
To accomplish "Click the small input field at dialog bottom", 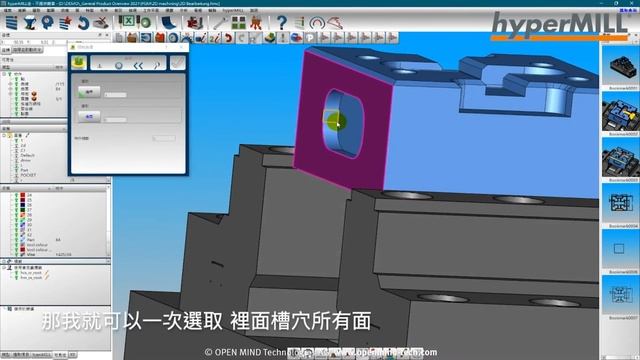I will pos(164,138).
